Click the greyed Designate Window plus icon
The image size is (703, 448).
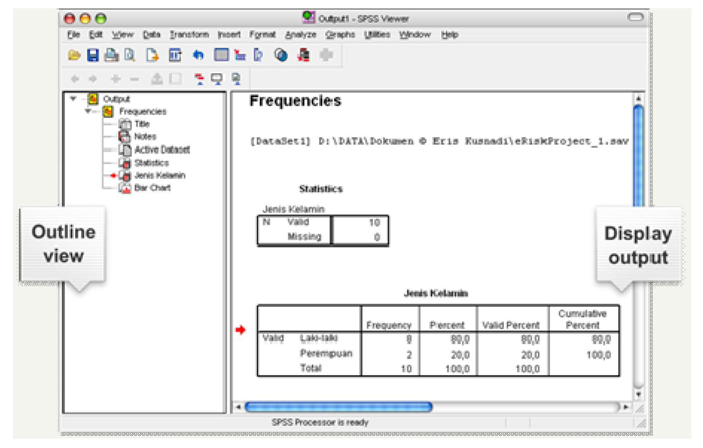tap(326, 55)
